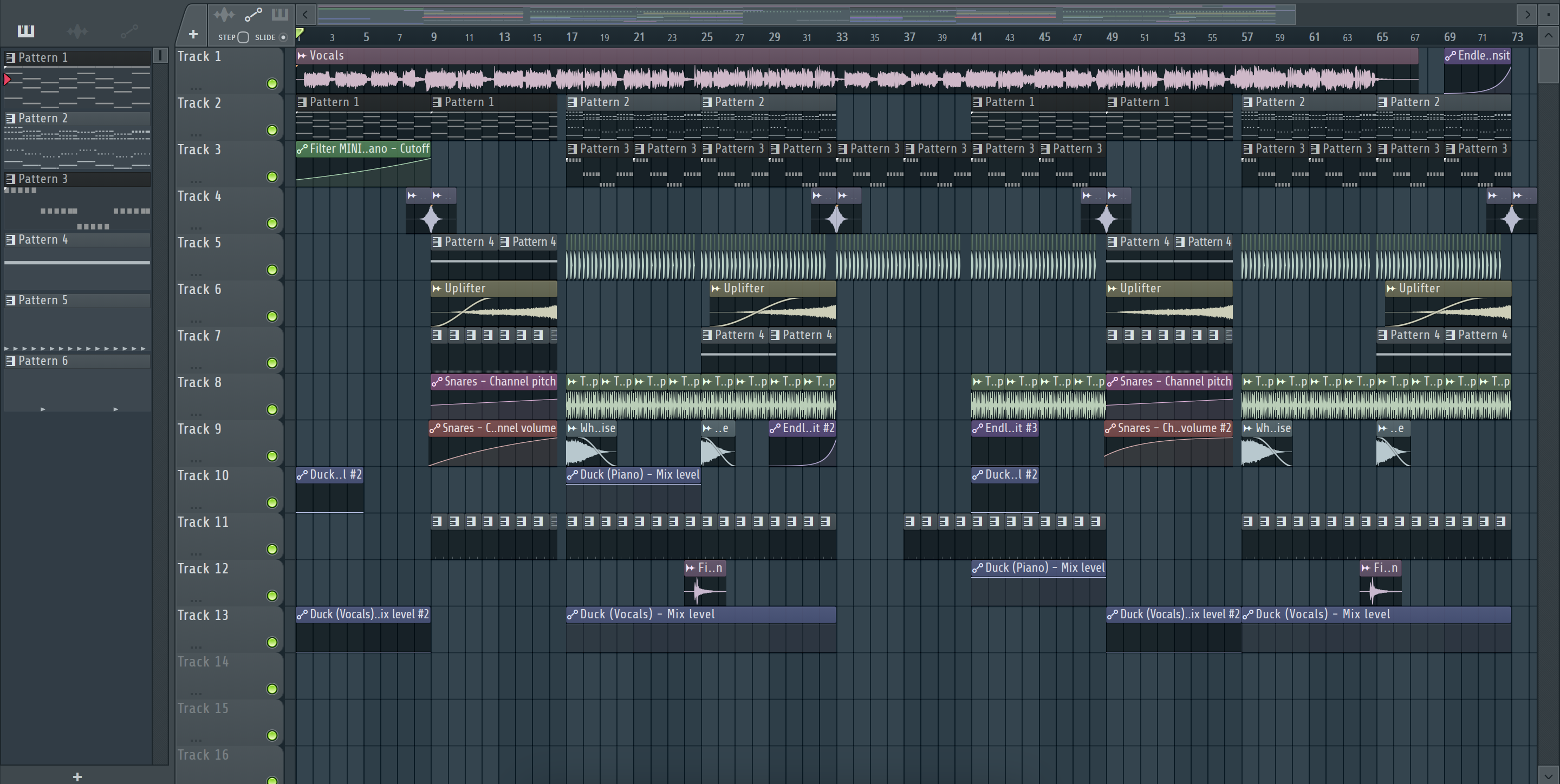Image resolution: width=1560 pixels, height=784 pixels.
Task: Open the Snares - C..nnel volume clip menu
Action: [434, 429]
